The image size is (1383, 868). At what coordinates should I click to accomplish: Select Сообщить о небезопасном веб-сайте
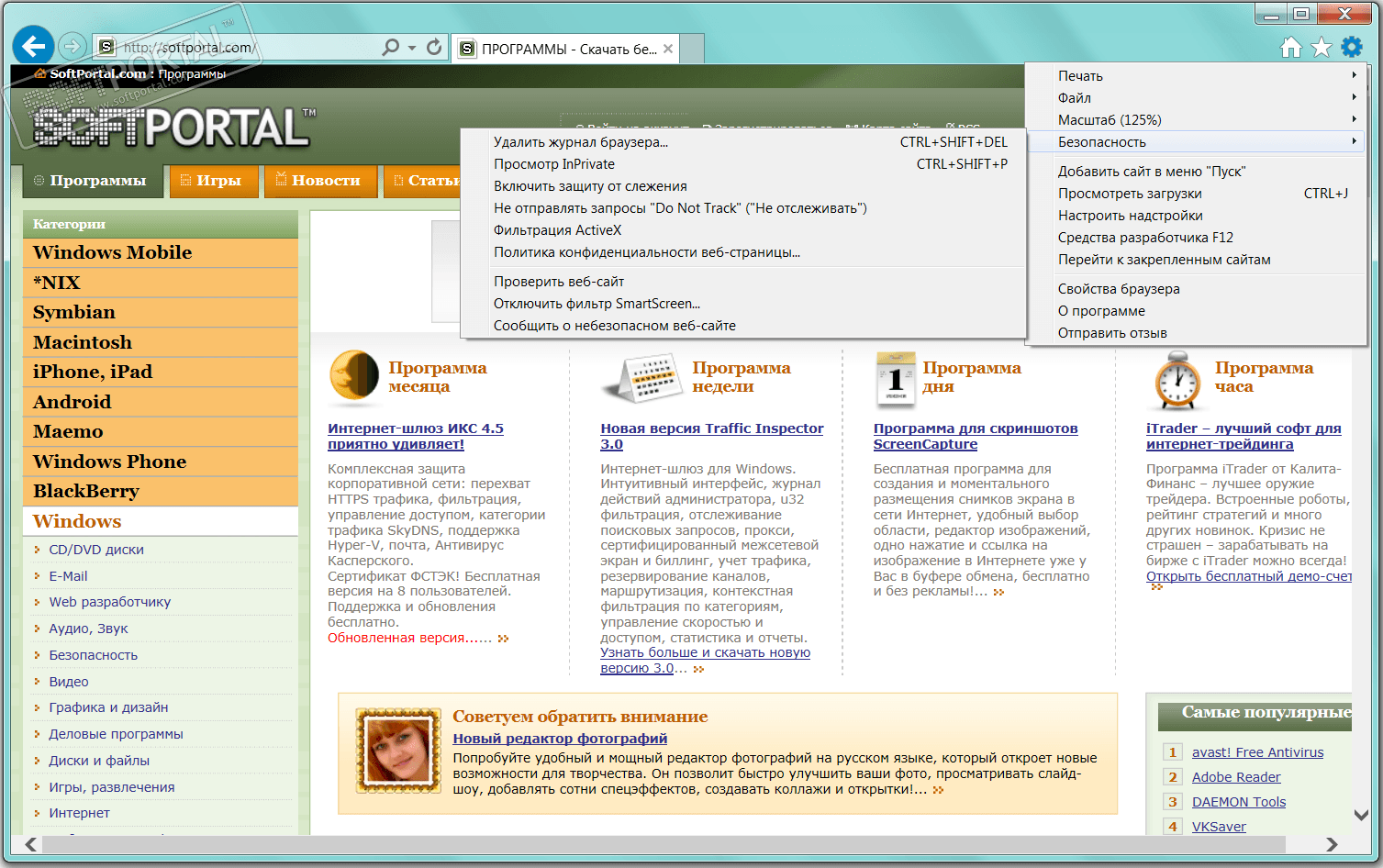[743, 325]
